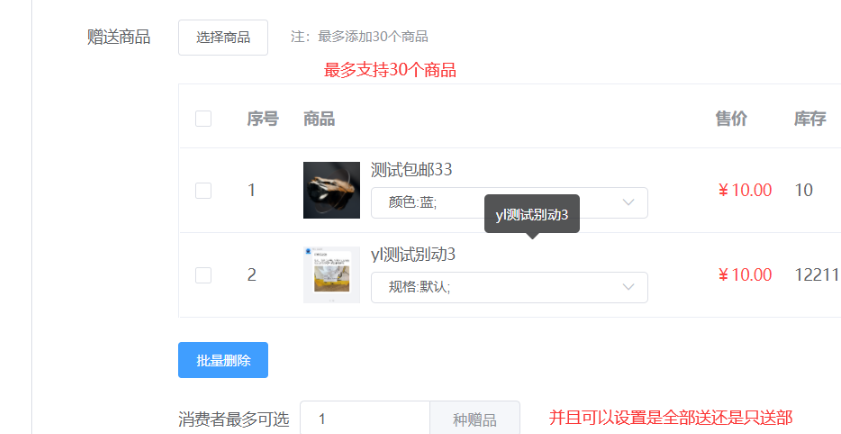Click the 12211 stock value
841x434 pixels.
pyautogui.click(x=817, y=275)
